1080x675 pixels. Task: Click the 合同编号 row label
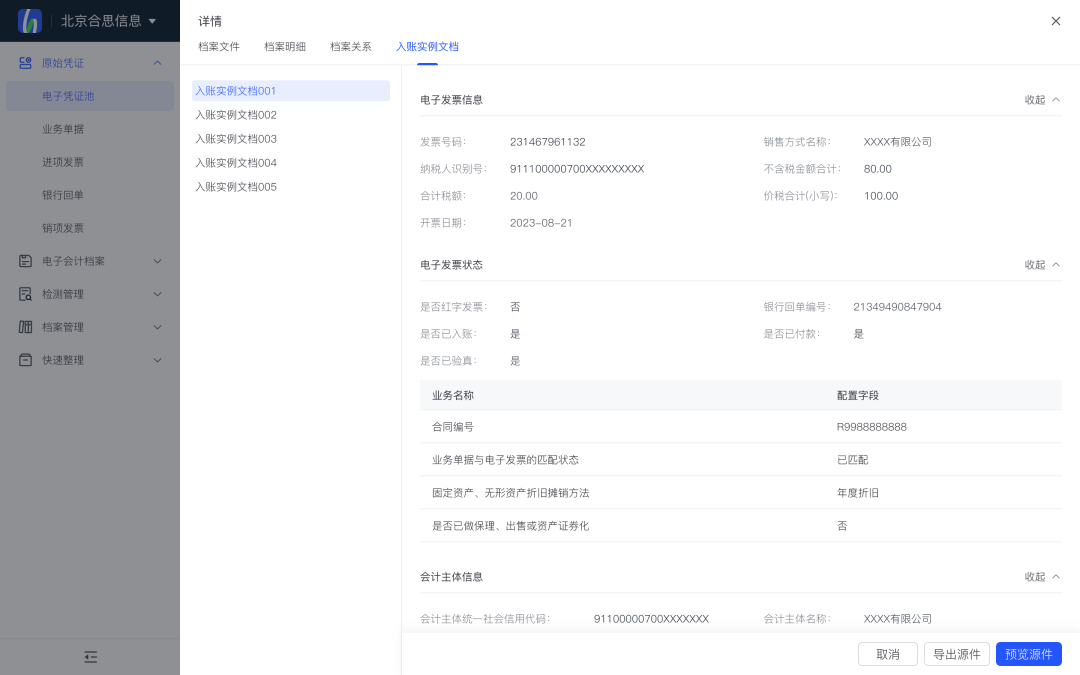[453, 427]
